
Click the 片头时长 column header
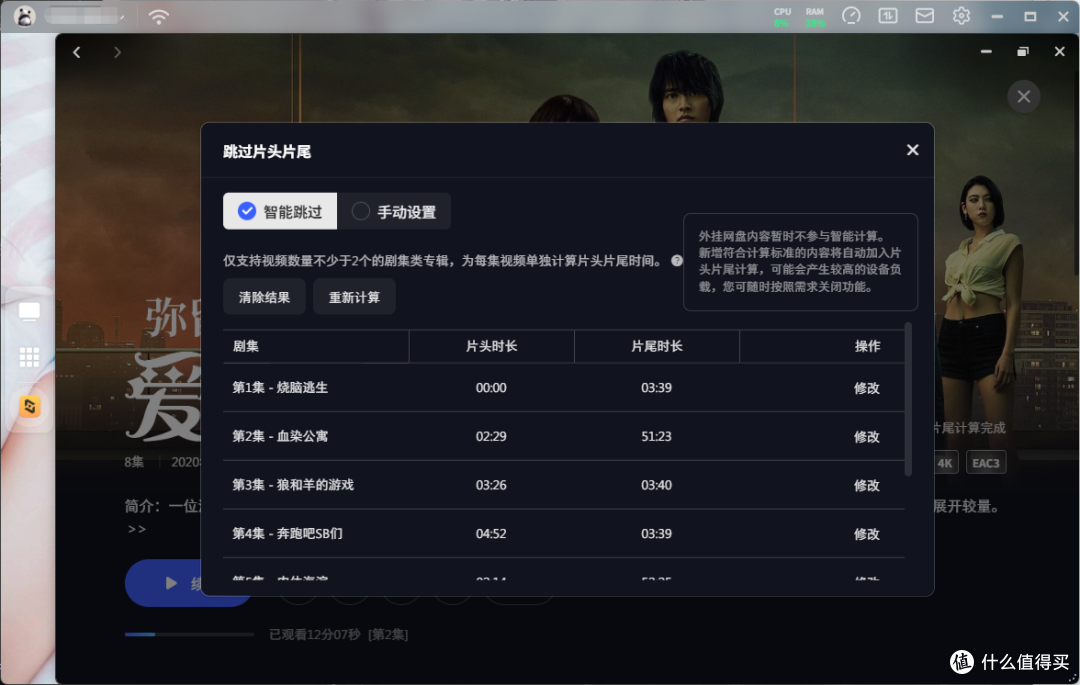(492, 346)
